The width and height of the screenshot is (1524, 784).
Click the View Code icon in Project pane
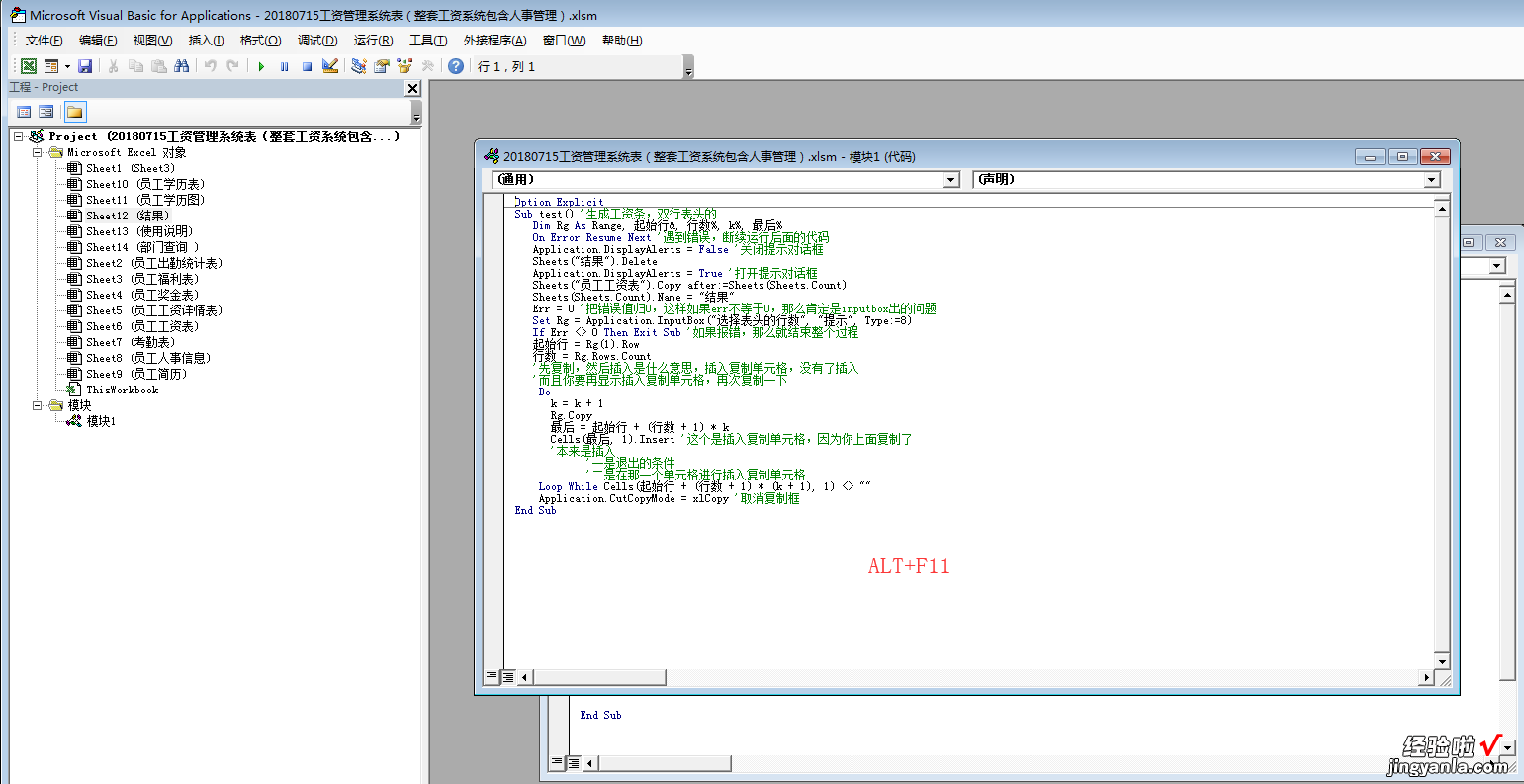(24, 112)
